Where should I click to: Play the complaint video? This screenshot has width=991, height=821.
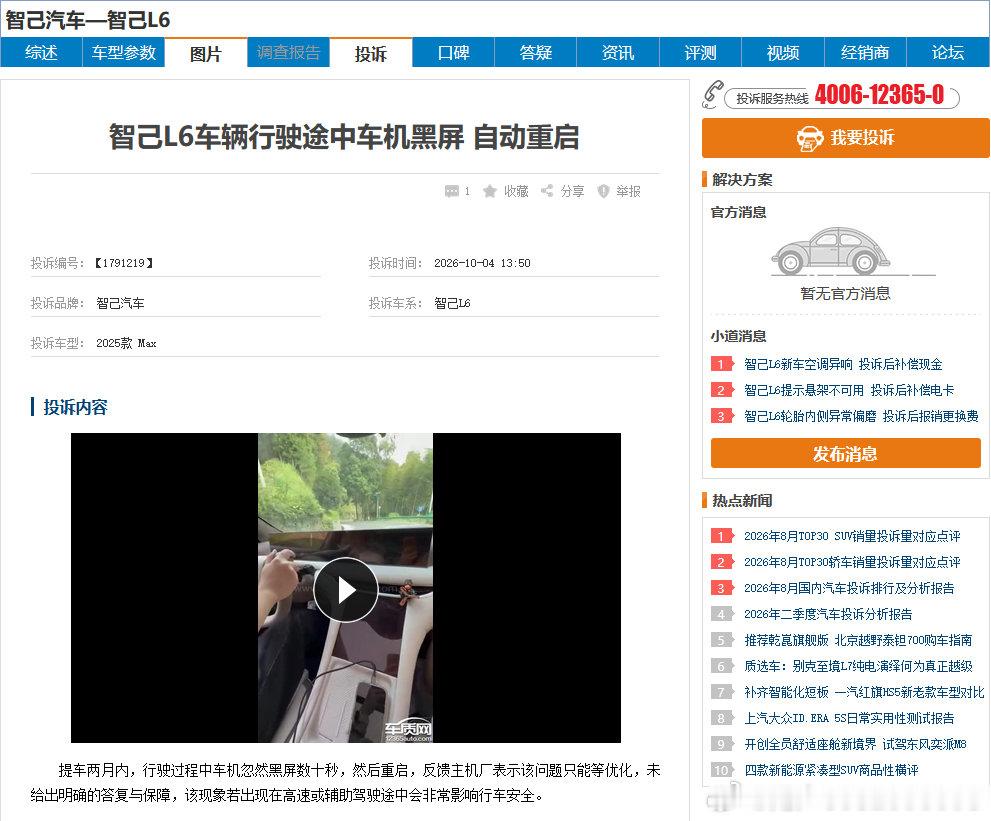point(346,590)
